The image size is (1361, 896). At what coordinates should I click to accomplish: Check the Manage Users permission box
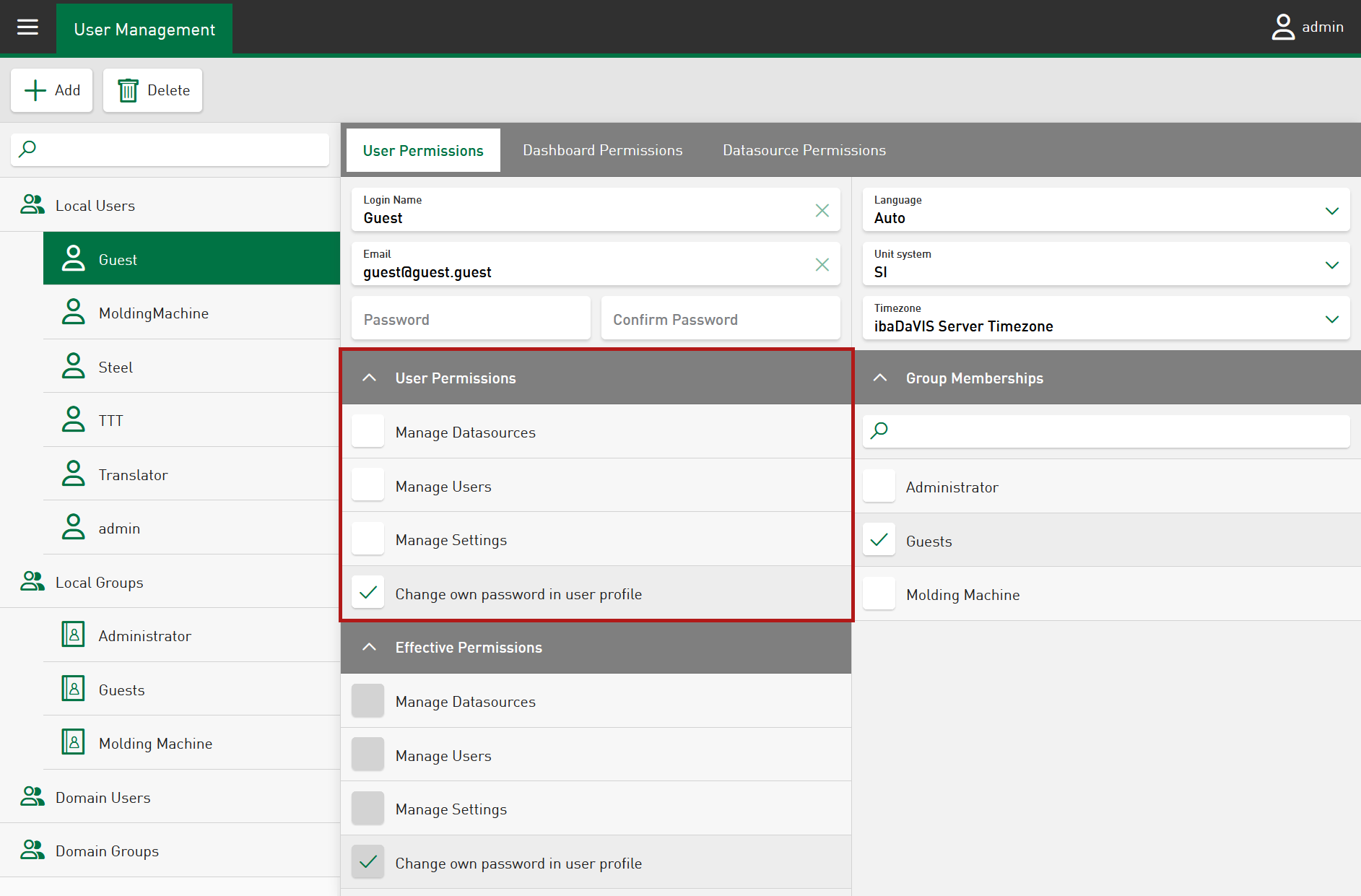point(368,486)
